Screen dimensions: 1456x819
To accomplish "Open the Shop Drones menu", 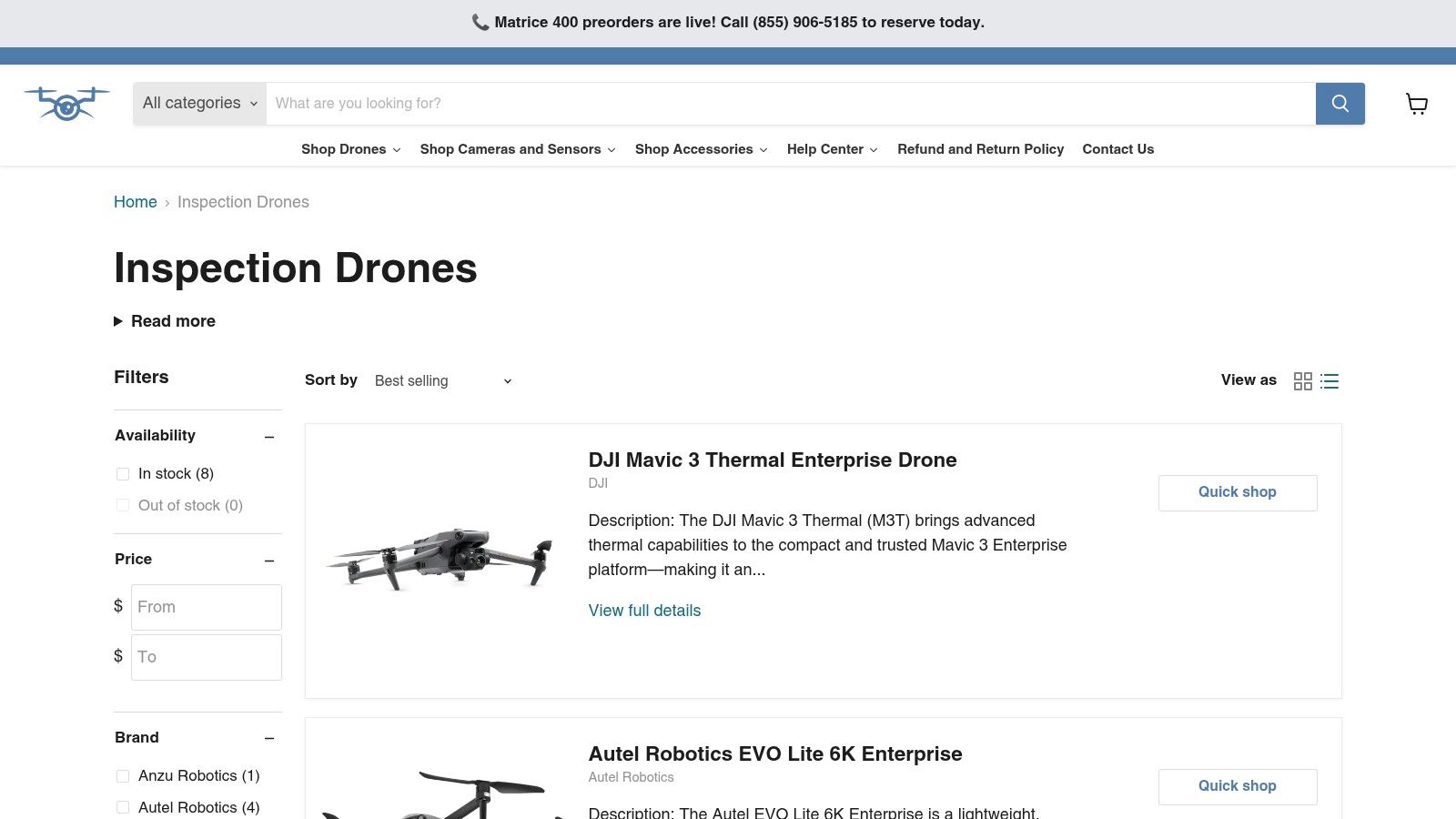I will point(351,149).
